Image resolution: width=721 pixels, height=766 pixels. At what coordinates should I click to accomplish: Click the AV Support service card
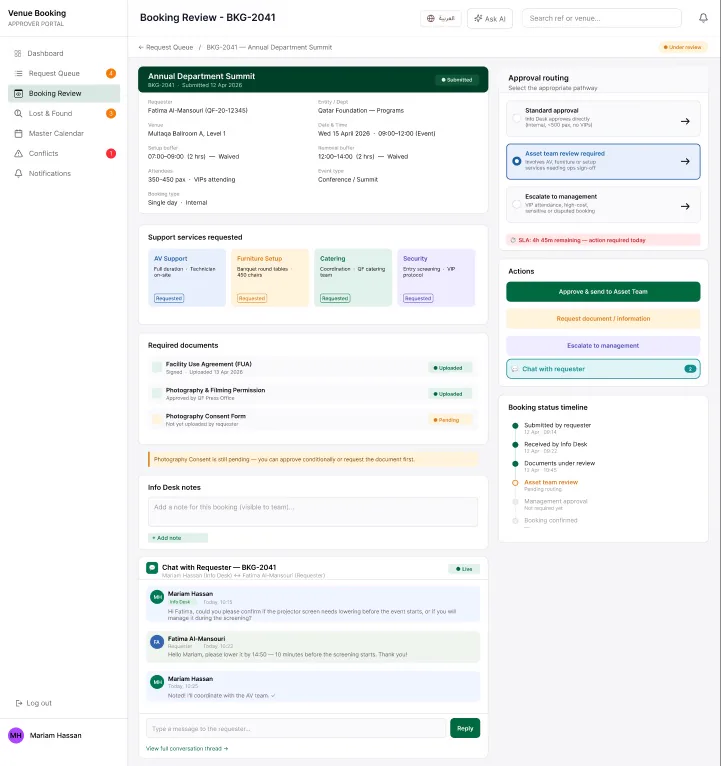pyautogui.click(x=187, y=278)
